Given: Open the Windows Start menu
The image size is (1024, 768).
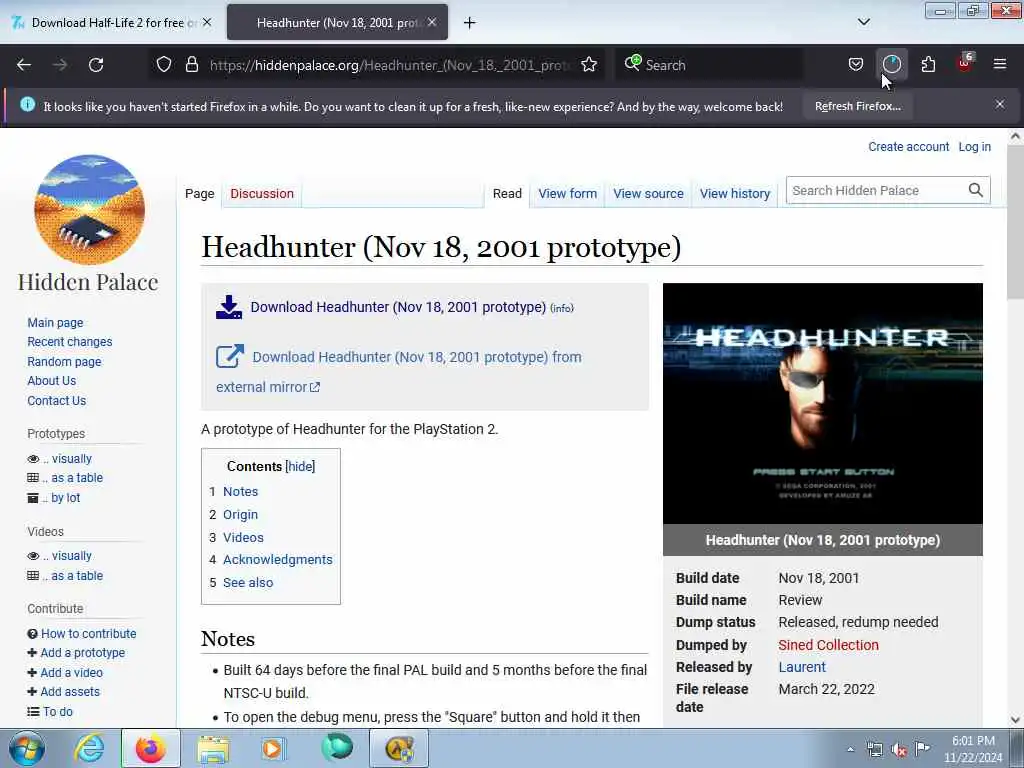Looking at the screenshot, I should click(x=27, y=748).
